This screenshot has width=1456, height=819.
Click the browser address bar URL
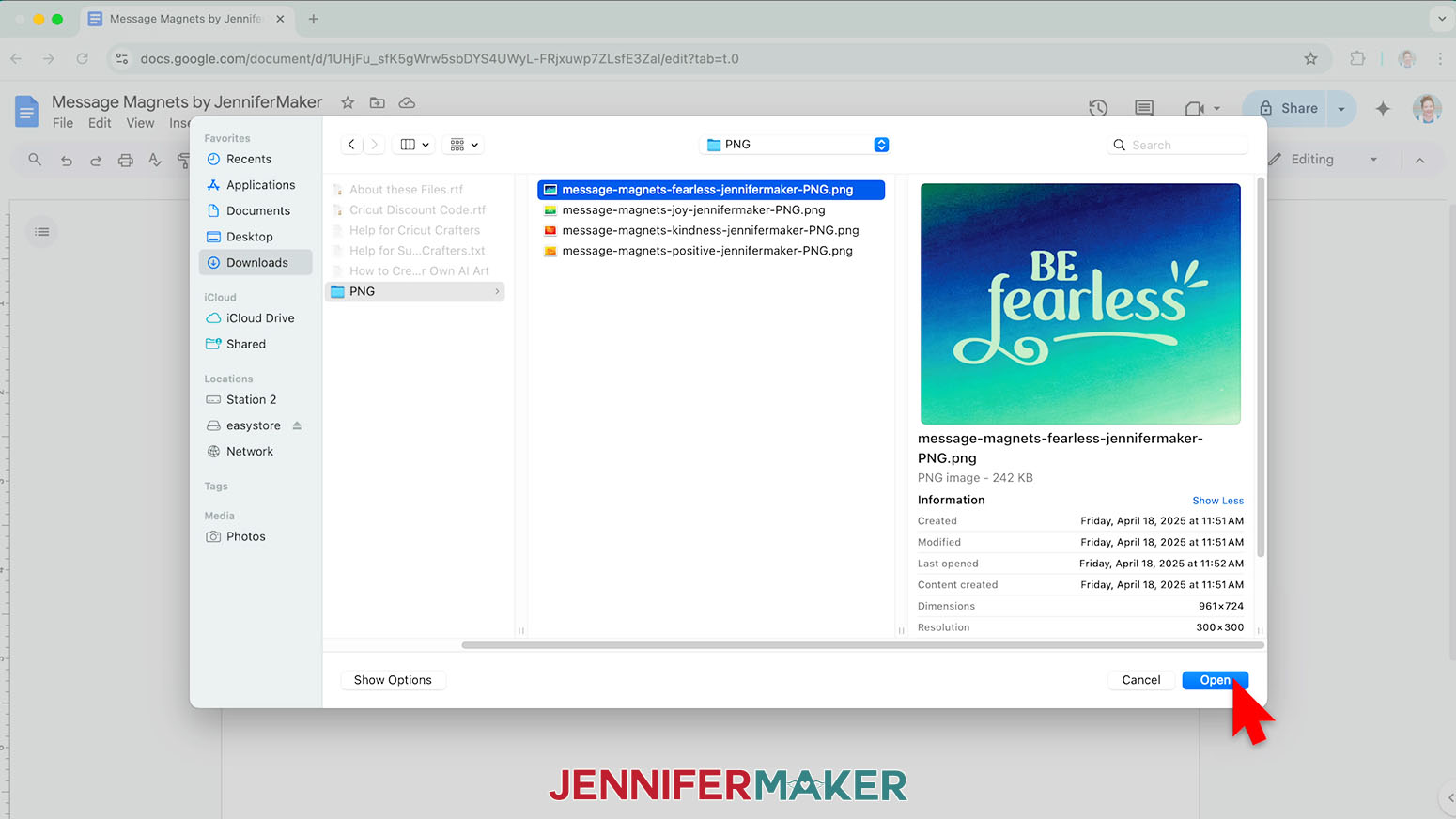[x=440, y=58]
